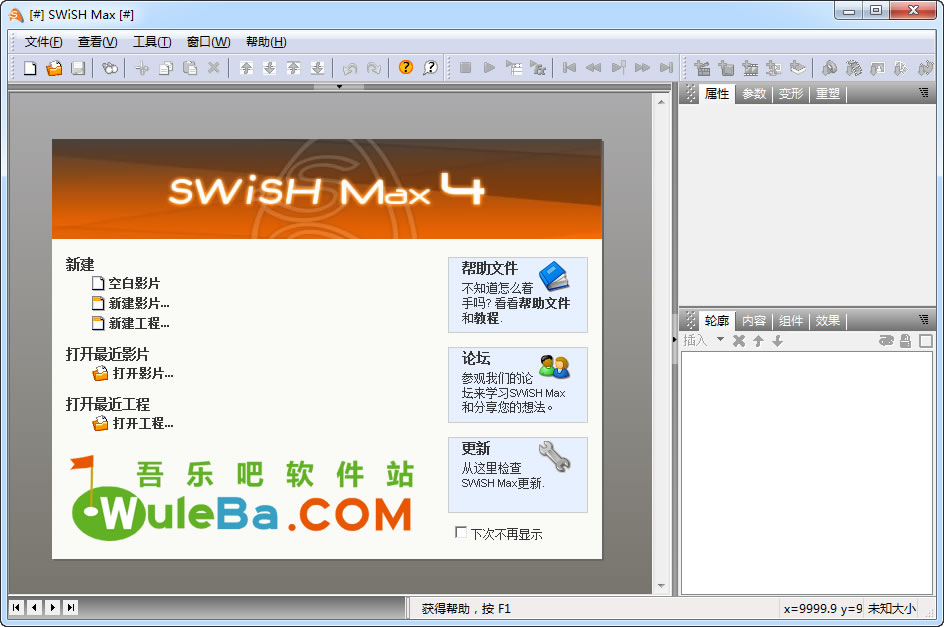This screenshot has width=944, height=627.
Task: Click the Bring to Front icon
Action: (293, 68)
